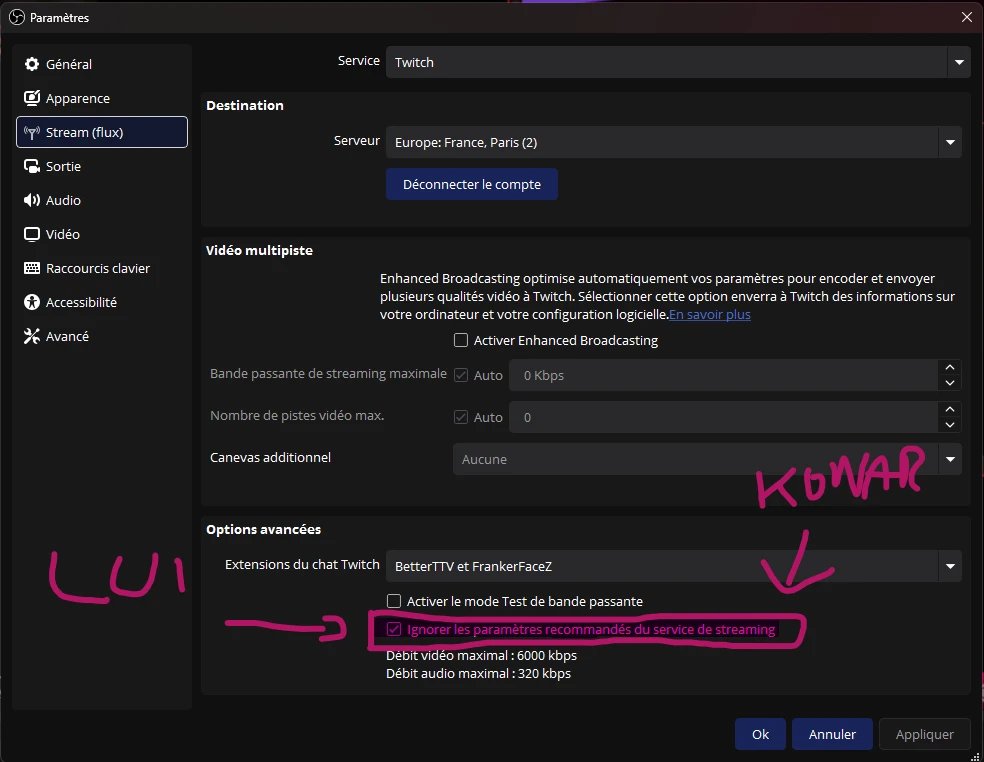Click the Accessibilité person icon
The image size is (984, 762).
coord(31,303)
